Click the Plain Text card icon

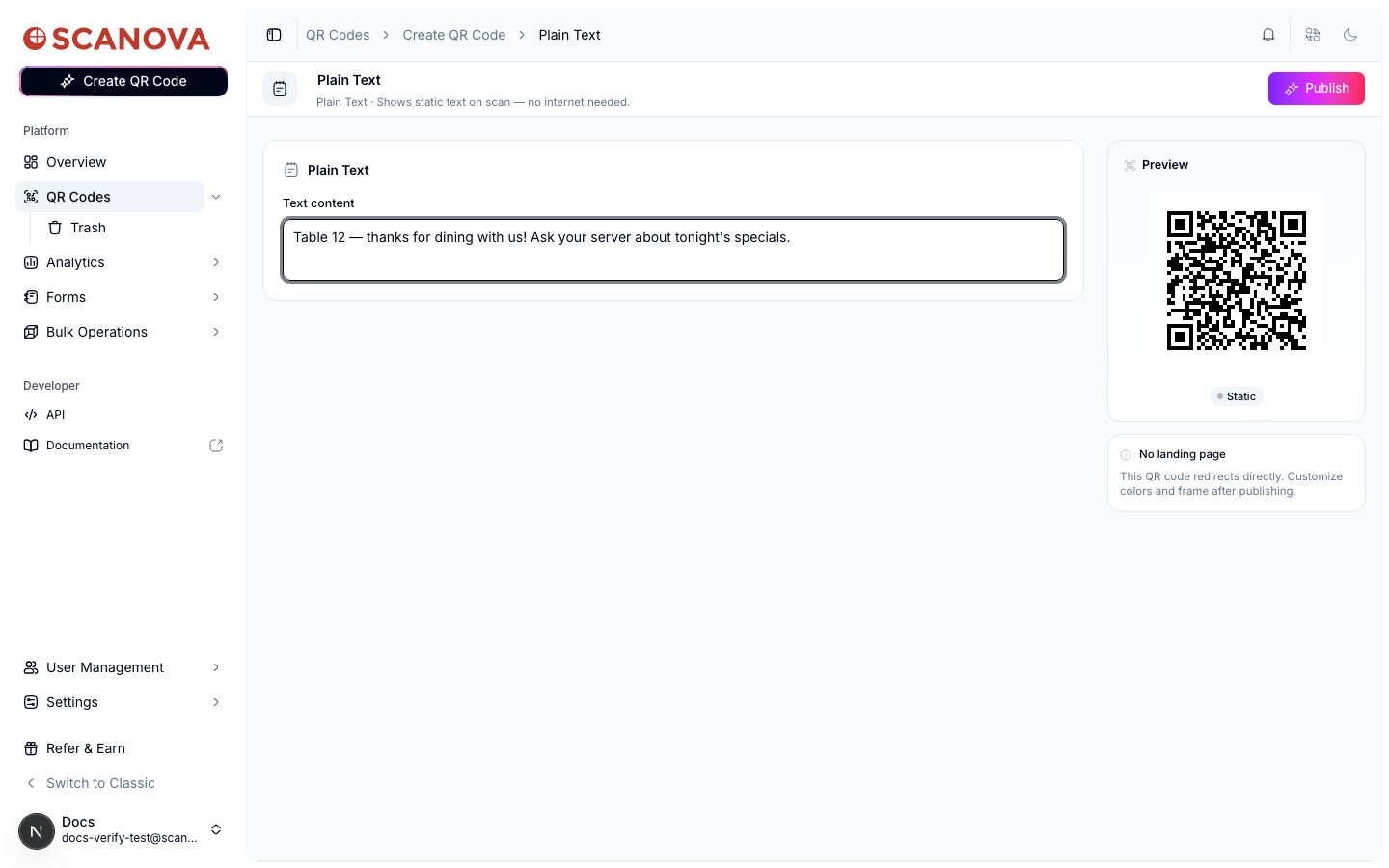[291, 170]
